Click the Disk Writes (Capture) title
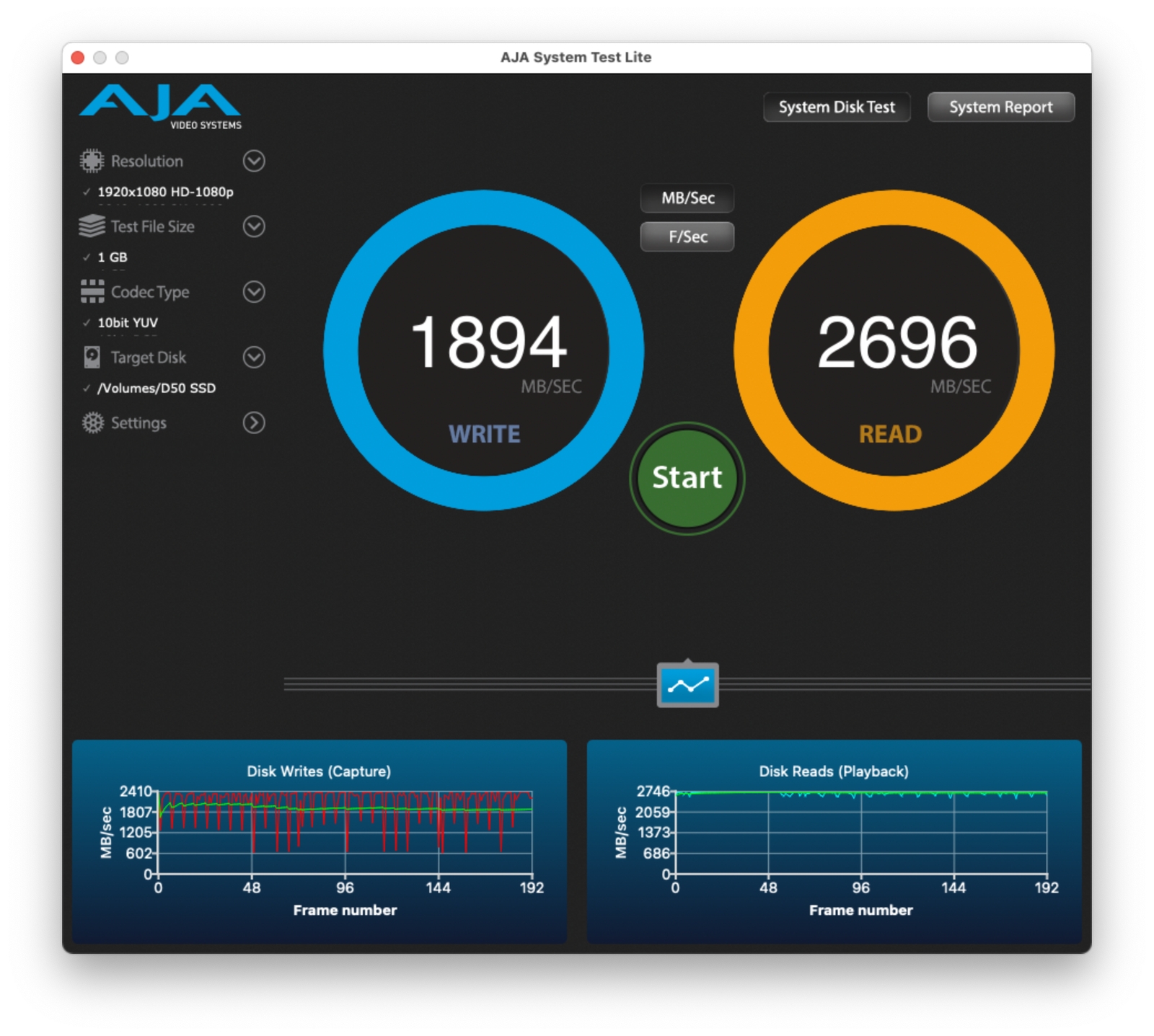This screenshot has height=1036, width=1154. pyautogui.click(x=319, y=771)
